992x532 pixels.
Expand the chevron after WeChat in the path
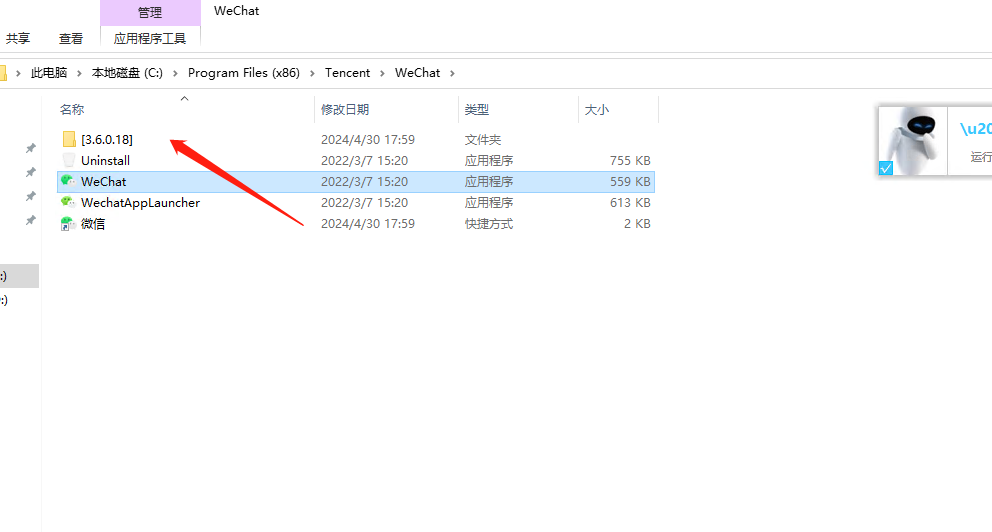point(452,73)
